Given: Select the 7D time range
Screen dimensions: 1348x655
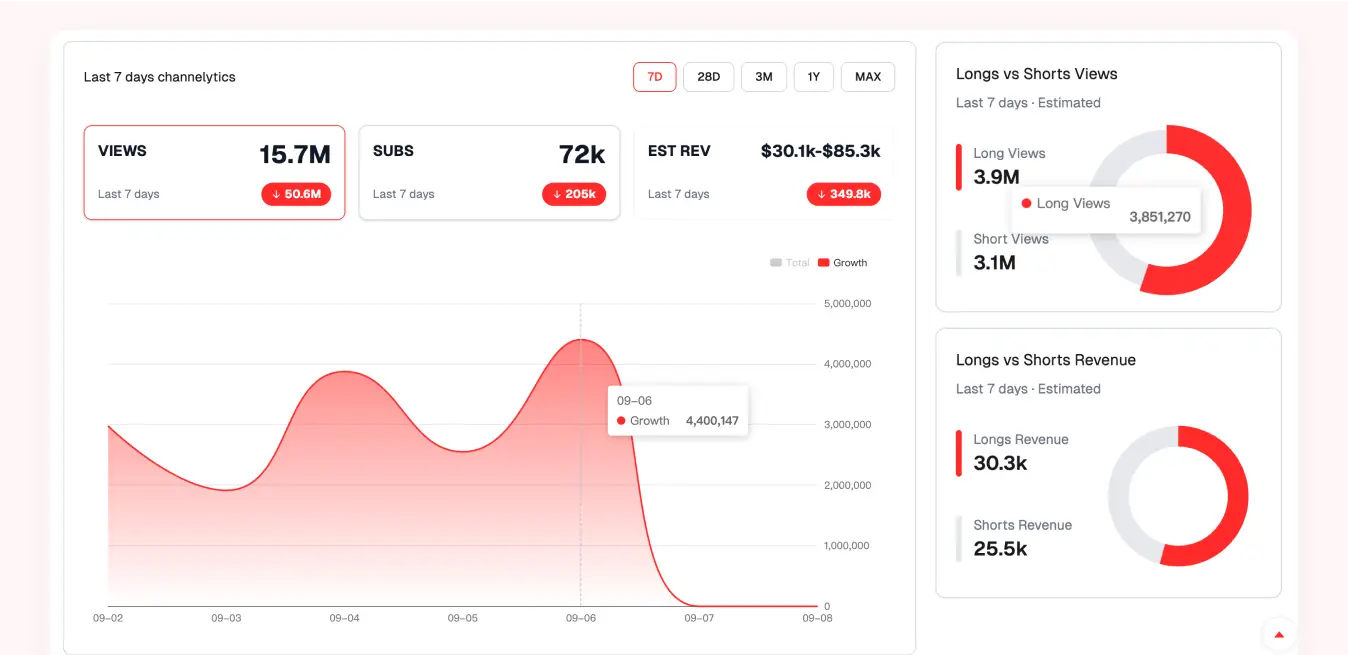Looking at the screenshot, I should pyautogui.click(x=654, y=77).
